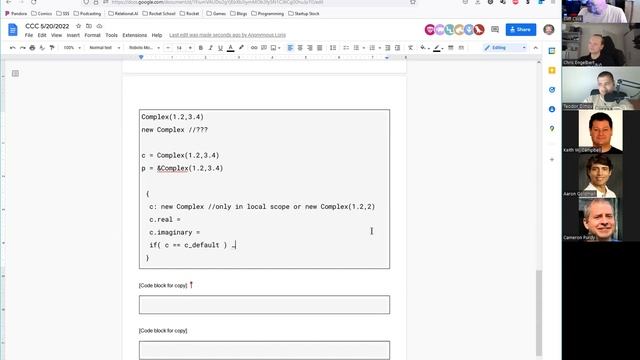
Task: Click the border width icon
Action: tap(451, 48)
